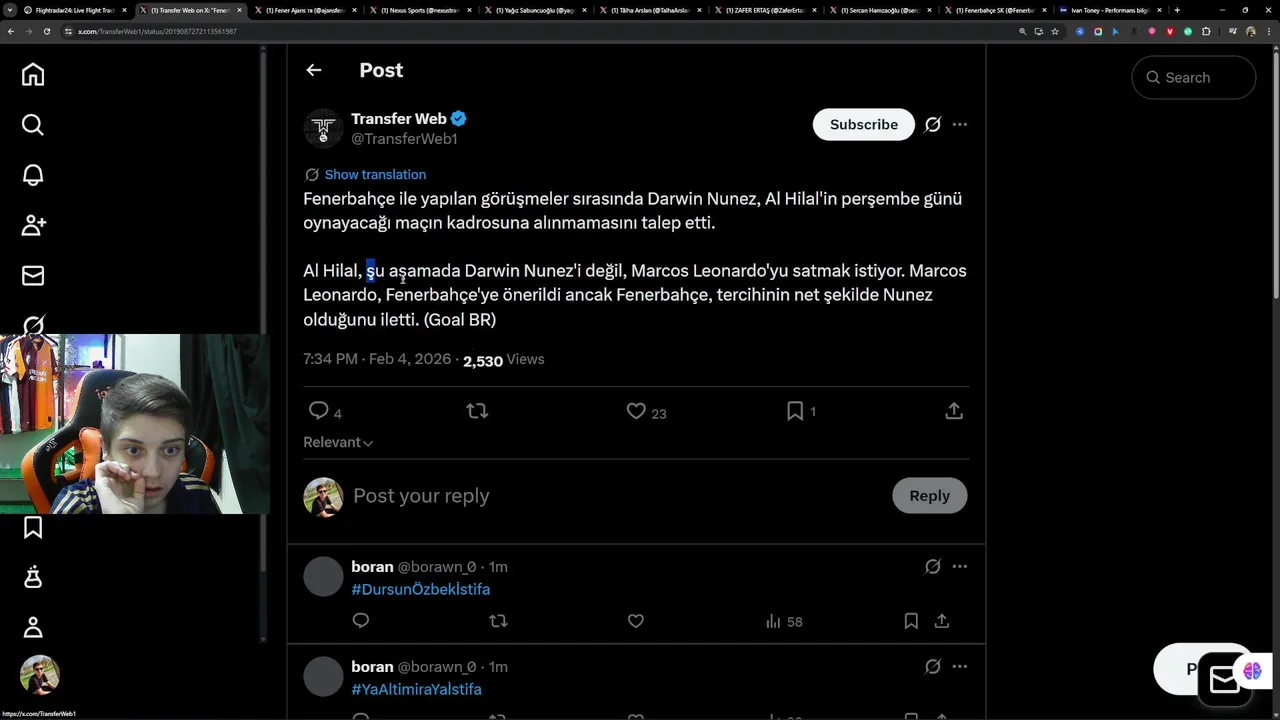Open the Explore search icon in sidebar

click(x=33, y=125)
